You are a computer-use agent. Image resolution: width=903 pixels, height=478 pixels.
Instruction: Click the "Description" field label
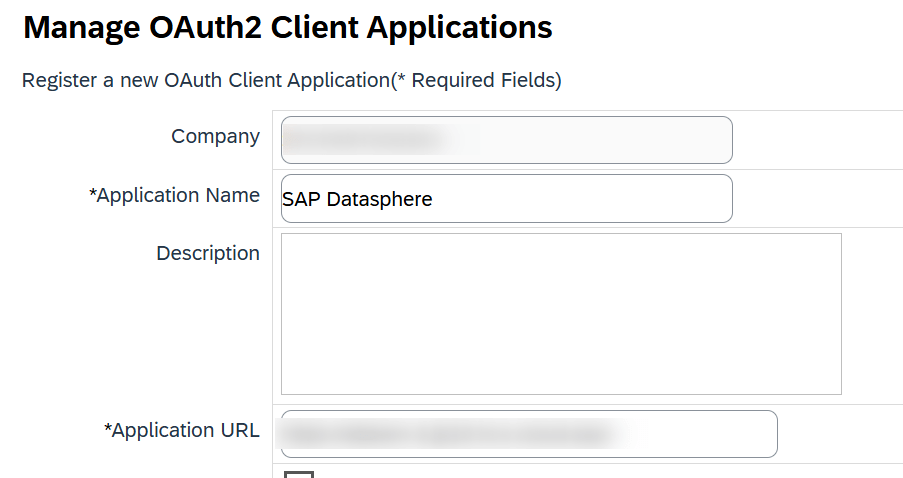[207, 254]
